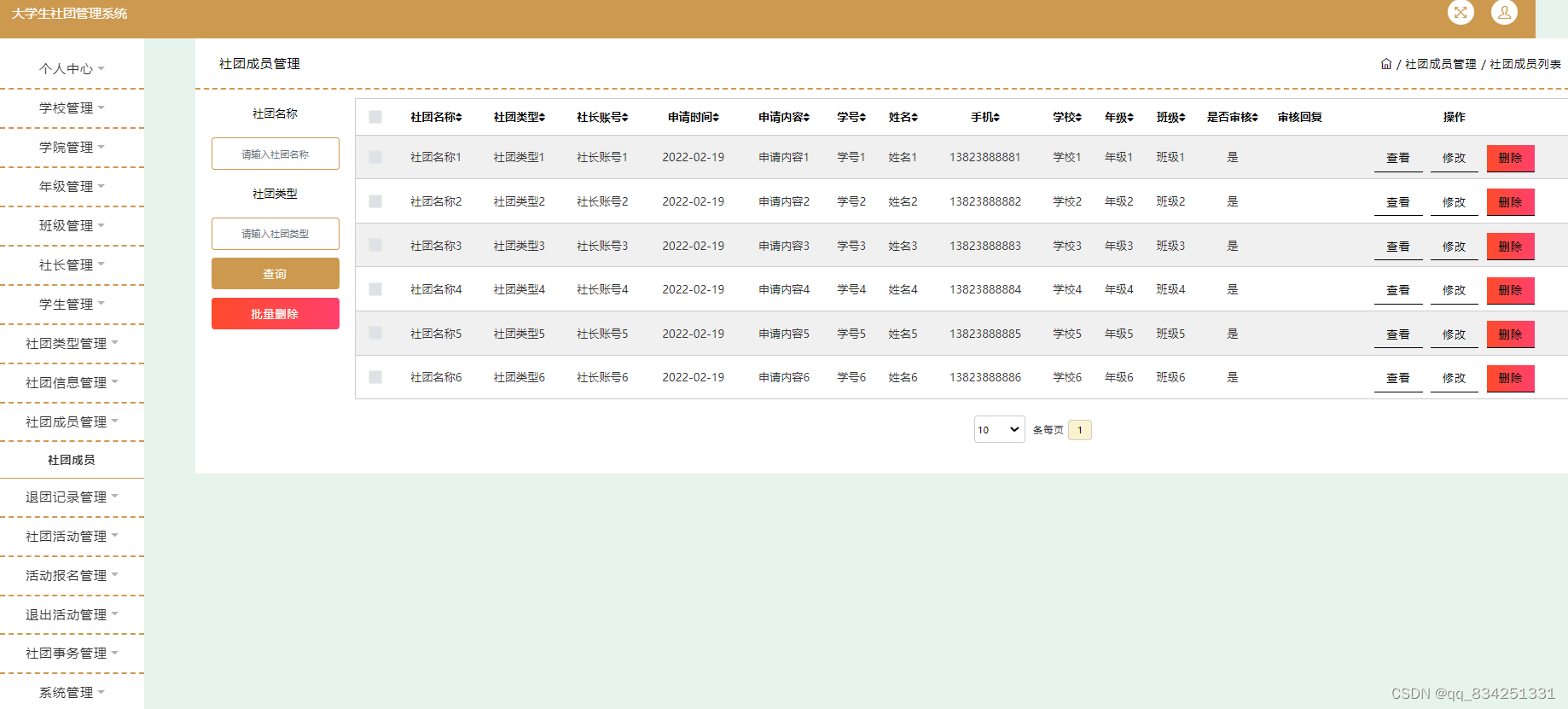Expand 个人中心 sidebar menu

(x=72, y=68)
